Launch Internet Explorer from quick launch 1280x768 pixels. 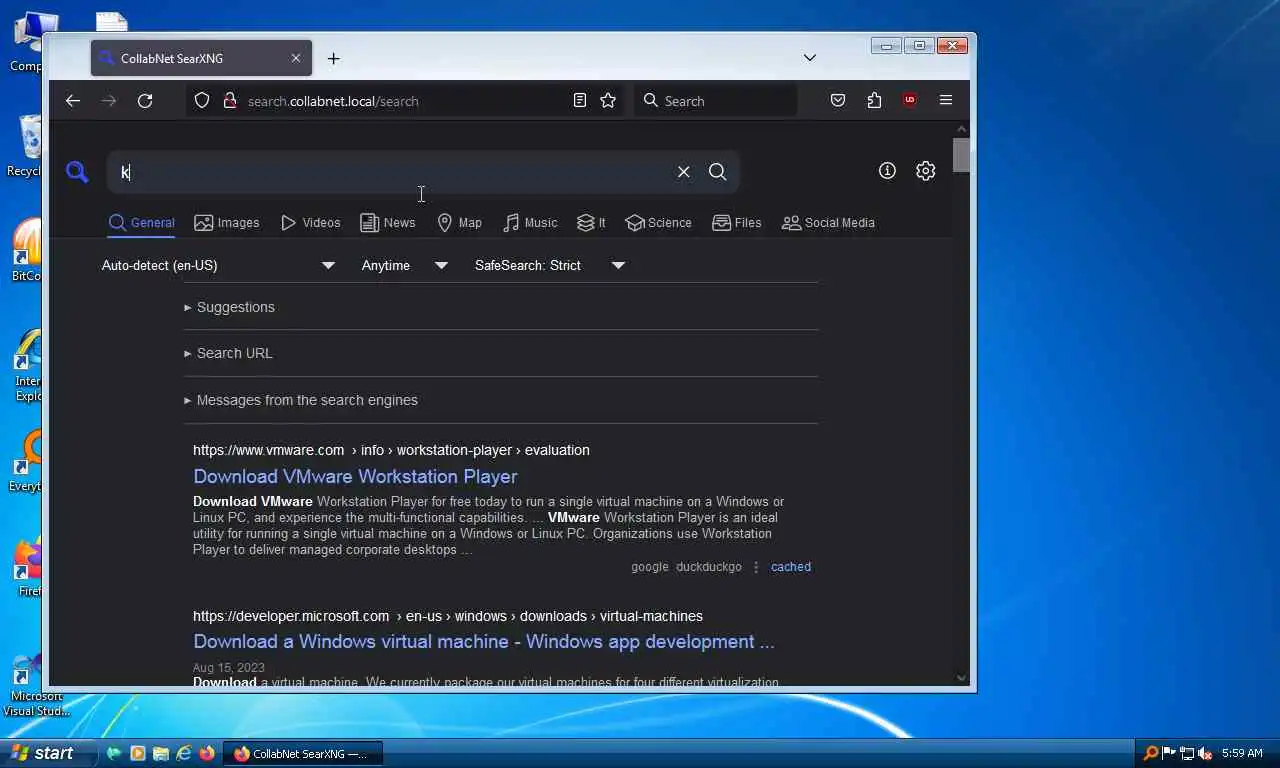point(184,753)
